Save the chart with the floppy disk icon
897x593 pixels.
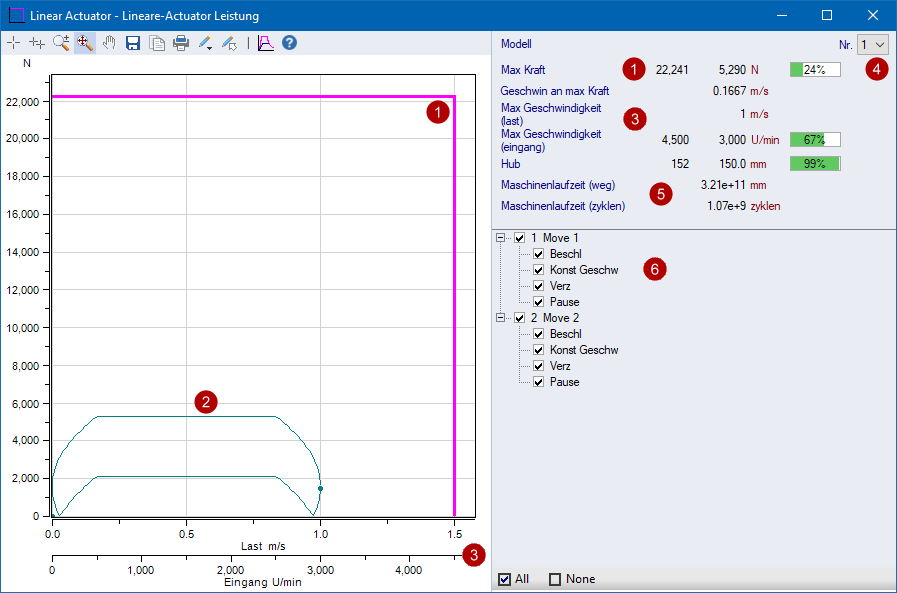pyautogui.click(x=133, y=43)
